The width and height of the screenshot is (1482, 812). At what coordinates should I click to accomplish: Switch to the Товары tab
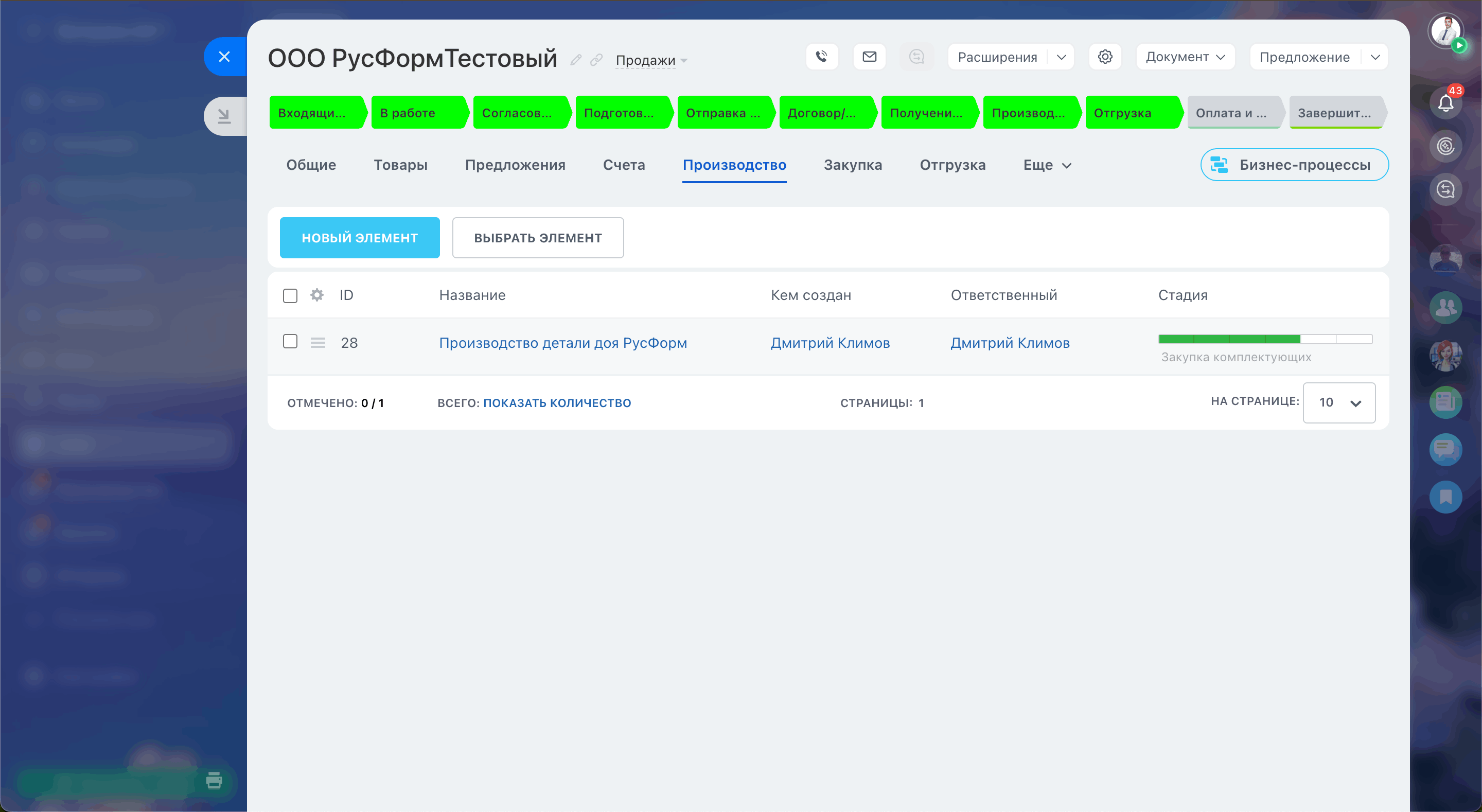click(x=400, y=165)
